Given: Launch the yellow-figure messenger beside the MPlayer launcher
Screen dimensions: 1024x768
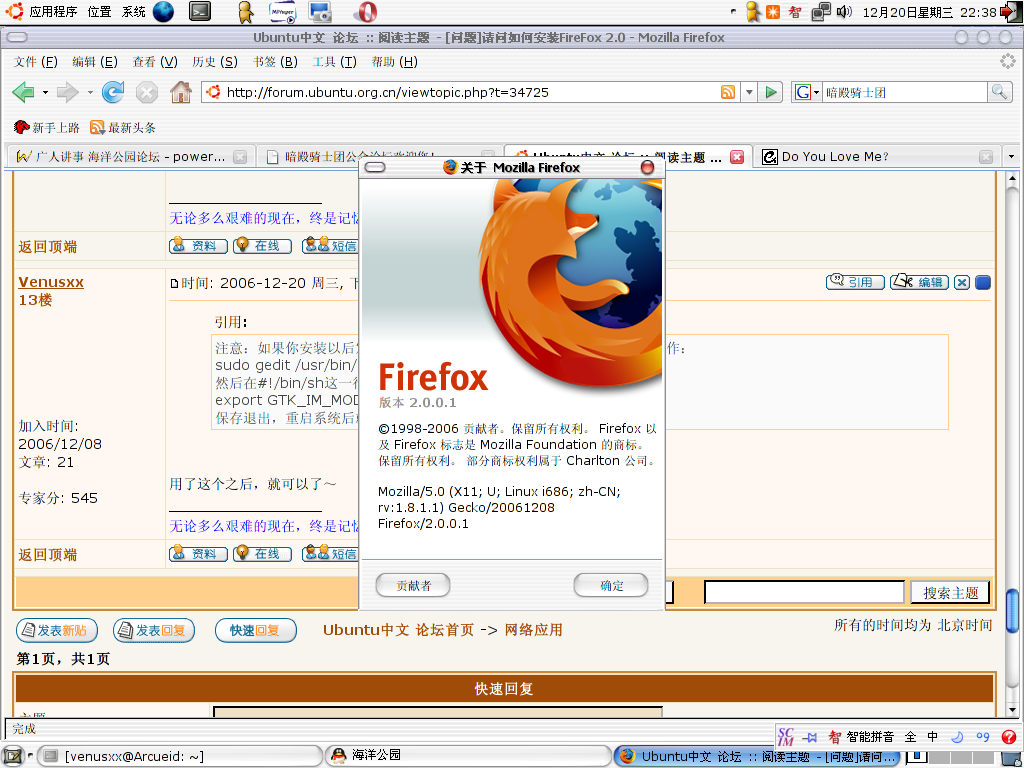Looking at the screenshot, I should pyautogui.click(x=246, y=12).
